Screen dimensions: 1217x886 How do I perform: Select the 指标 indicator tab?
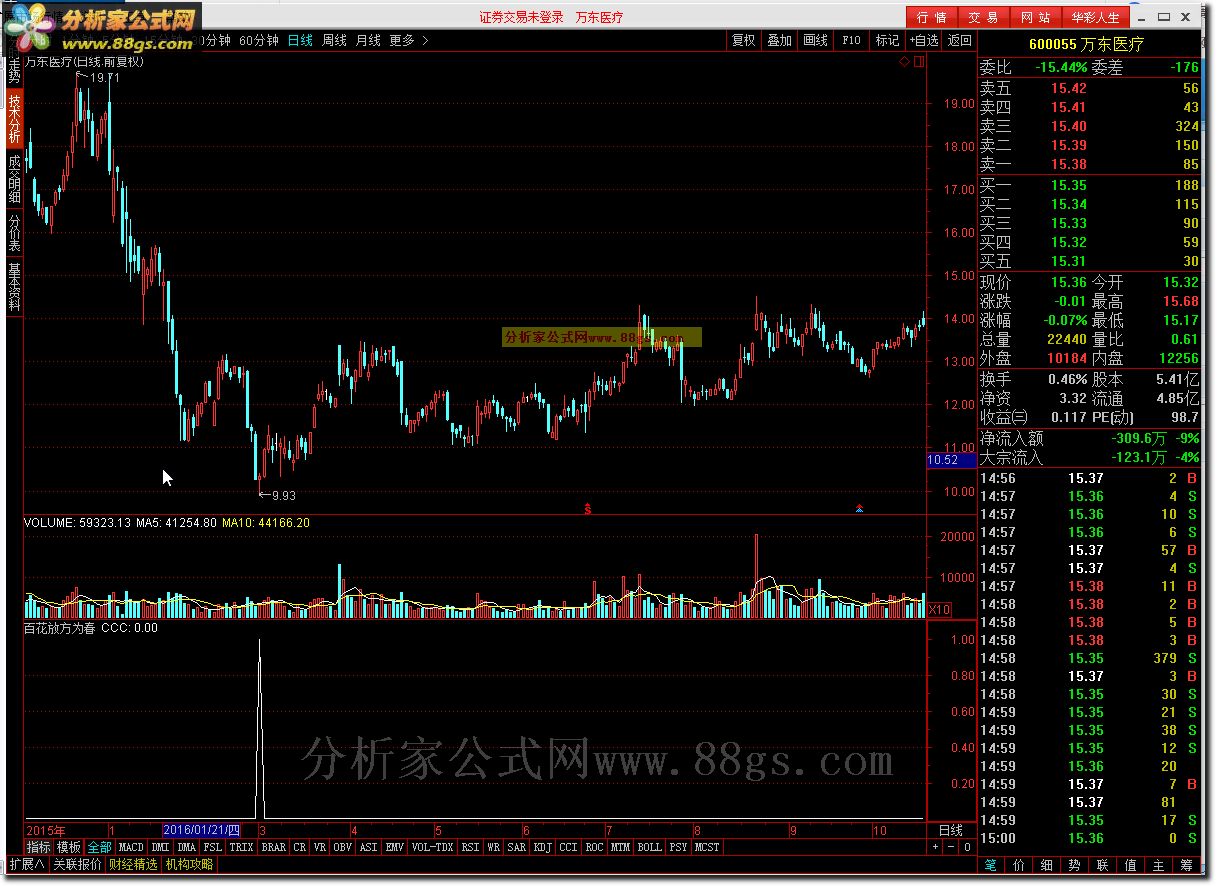pyautogui.click(x=39, y=847)
